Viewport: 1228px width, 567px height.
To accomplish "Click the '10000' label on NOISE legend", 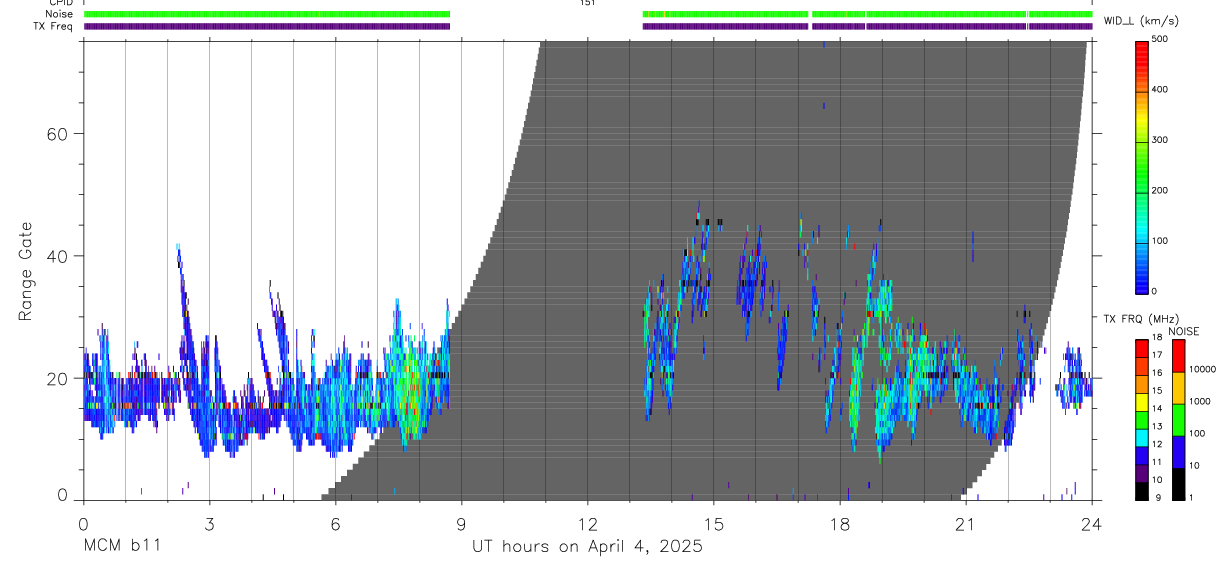I will (1203, 370).
